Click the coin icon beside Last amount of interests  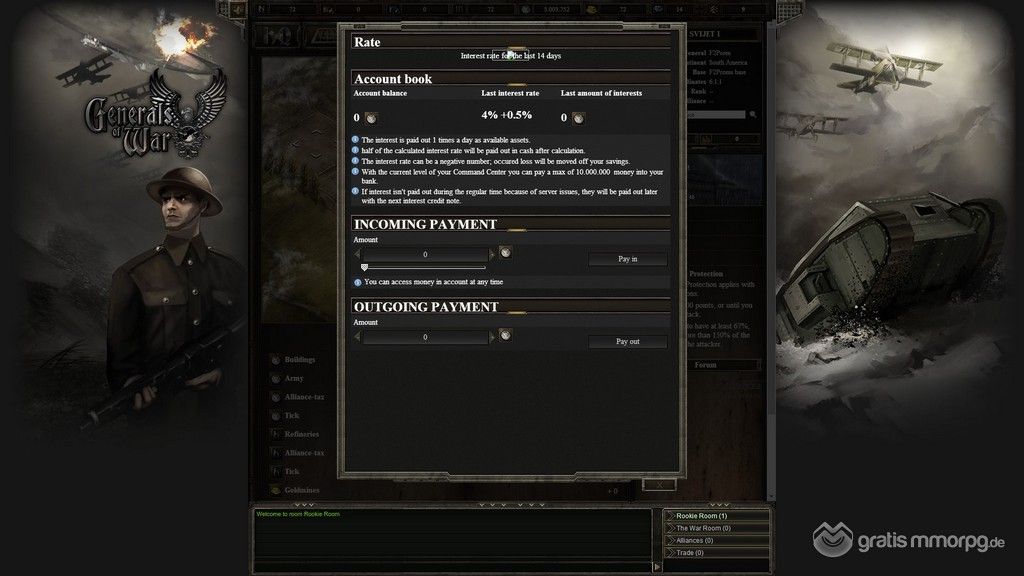pyautogui.click(x=578, y=119)
